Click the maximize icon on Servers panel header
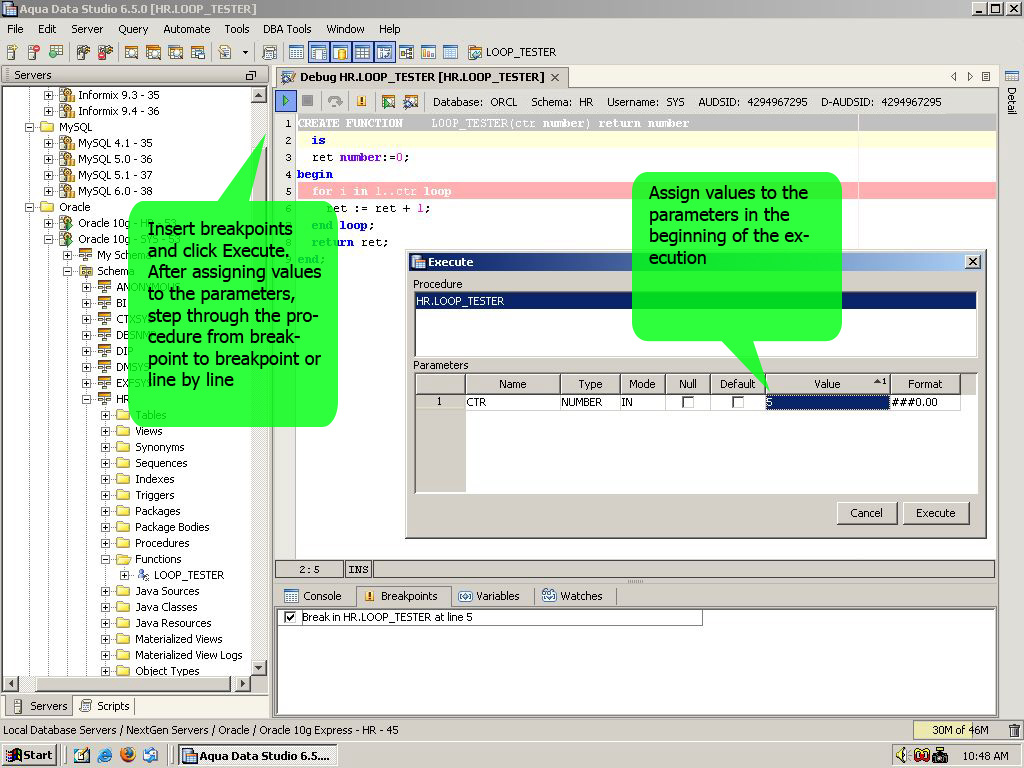Viewport: 1024px width, 768px height. pyautogui.click(x=251, y=76)
